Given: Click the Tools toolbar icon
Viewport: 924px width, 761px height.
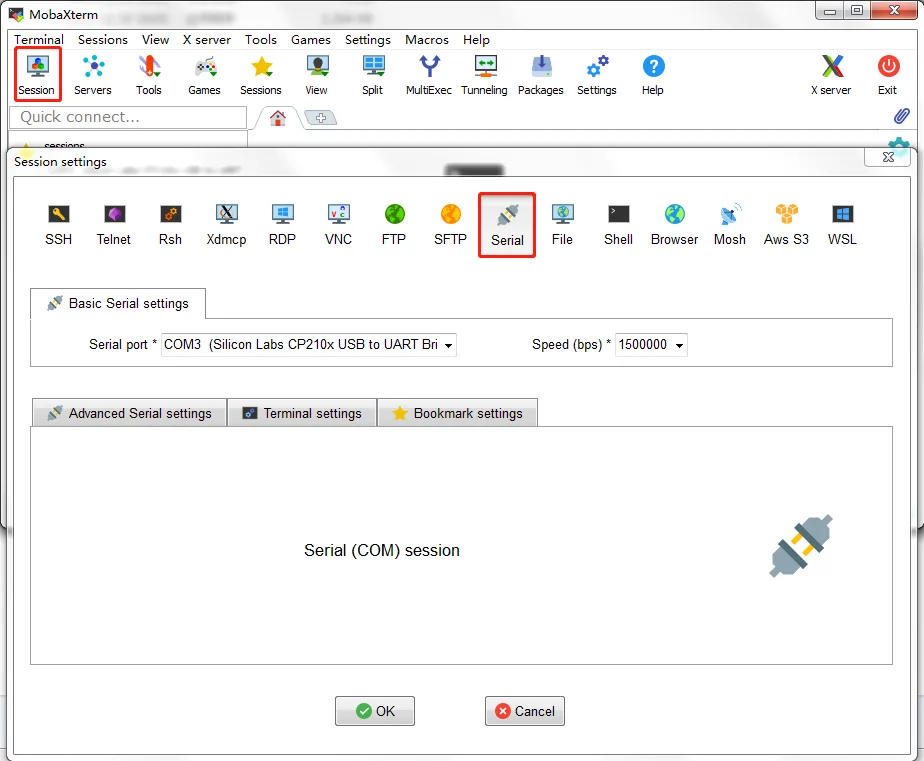Looking at the screenshot, I should (148, 75).
